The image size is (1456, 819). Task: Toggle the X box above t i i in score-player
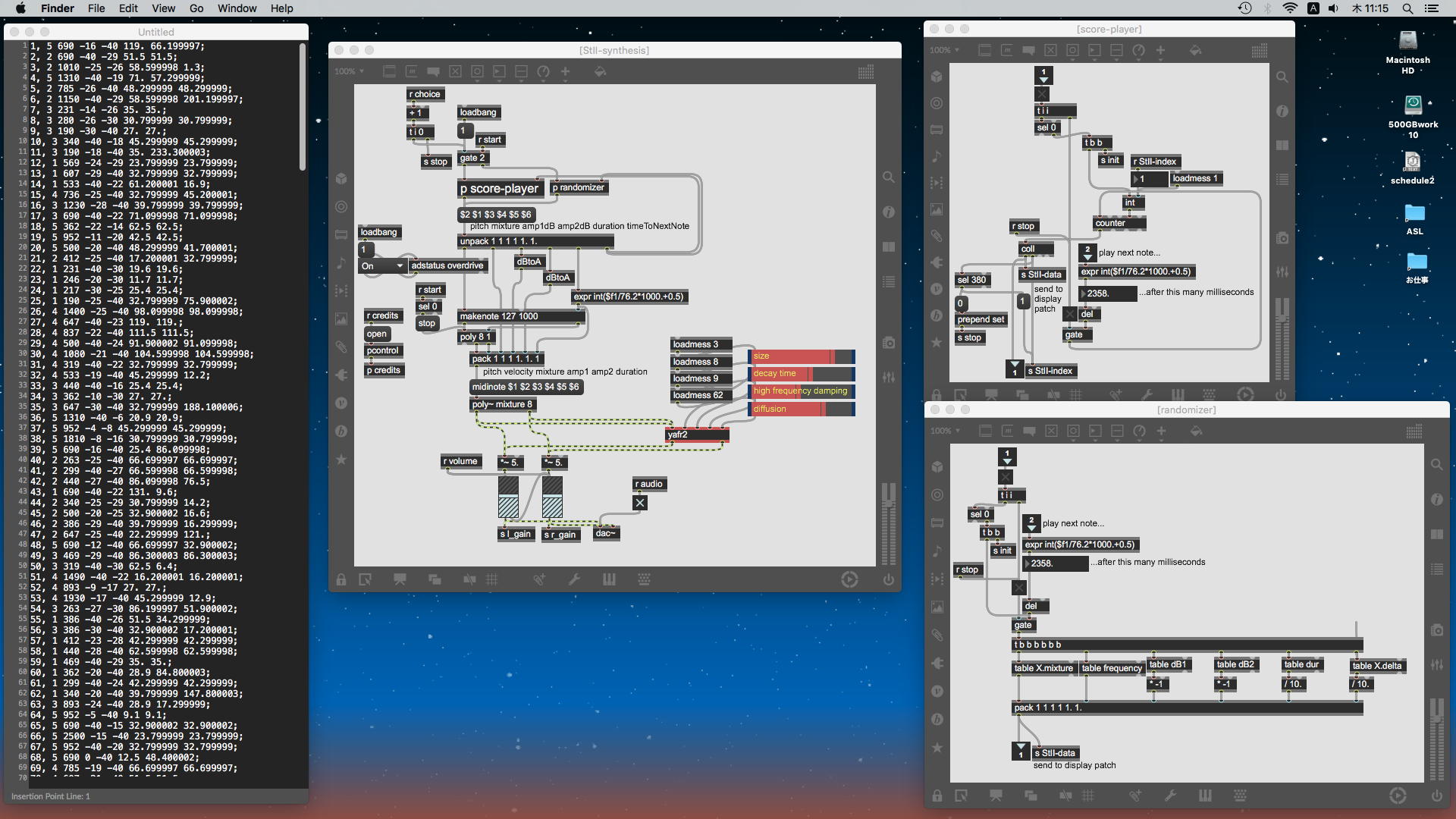coord(1043,94)
